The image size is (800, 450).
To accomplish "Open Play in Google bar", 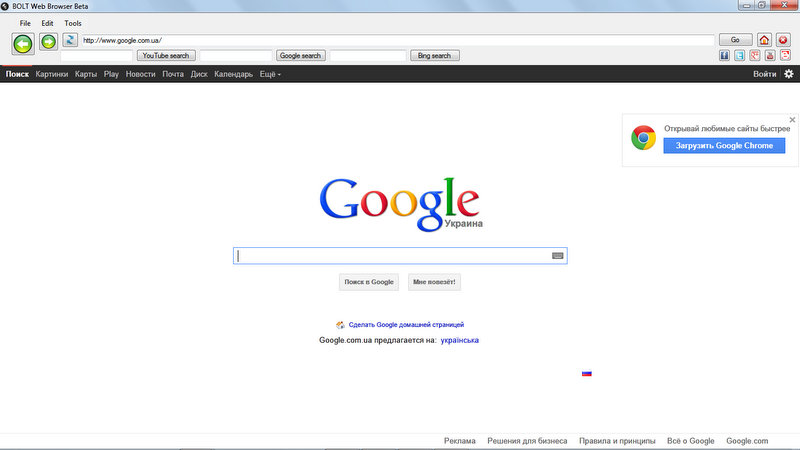I will point(111,74).
